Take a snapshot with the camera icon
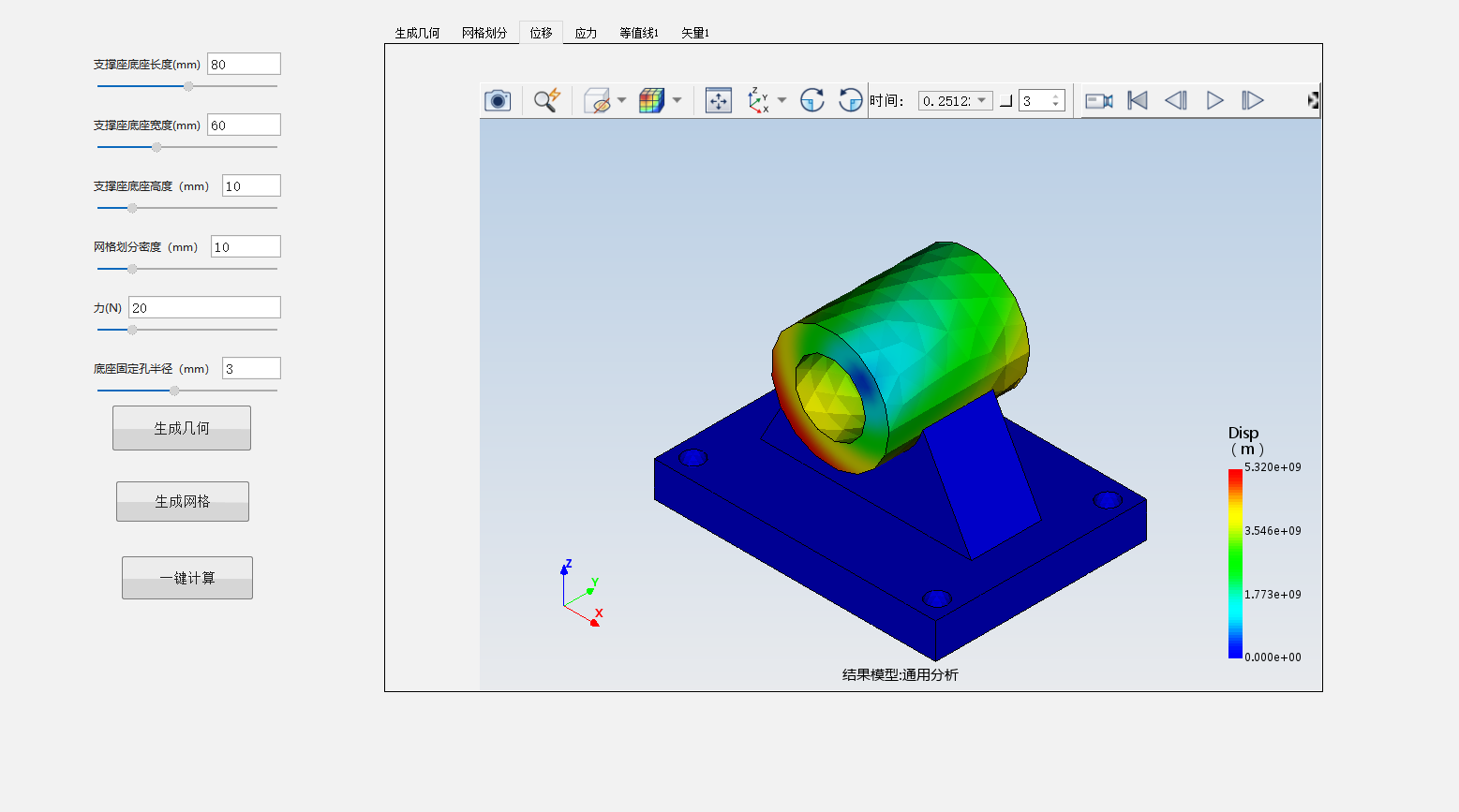 point(498,100)
